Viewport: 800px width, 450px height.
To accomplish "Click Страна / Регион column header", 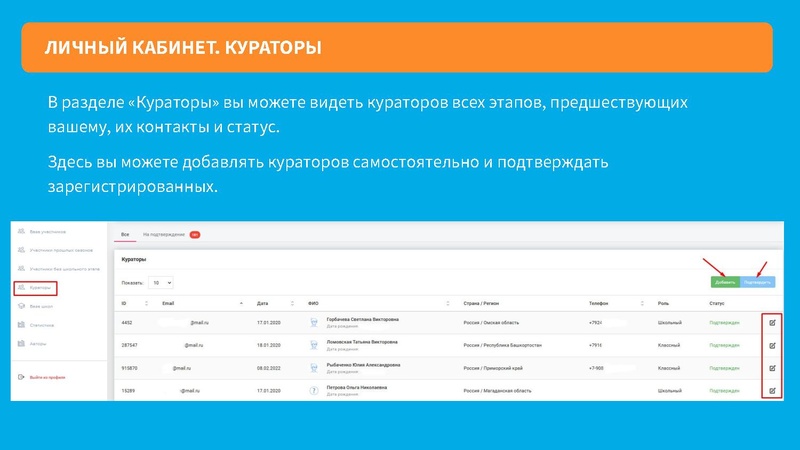I will (x=481, y=303).
